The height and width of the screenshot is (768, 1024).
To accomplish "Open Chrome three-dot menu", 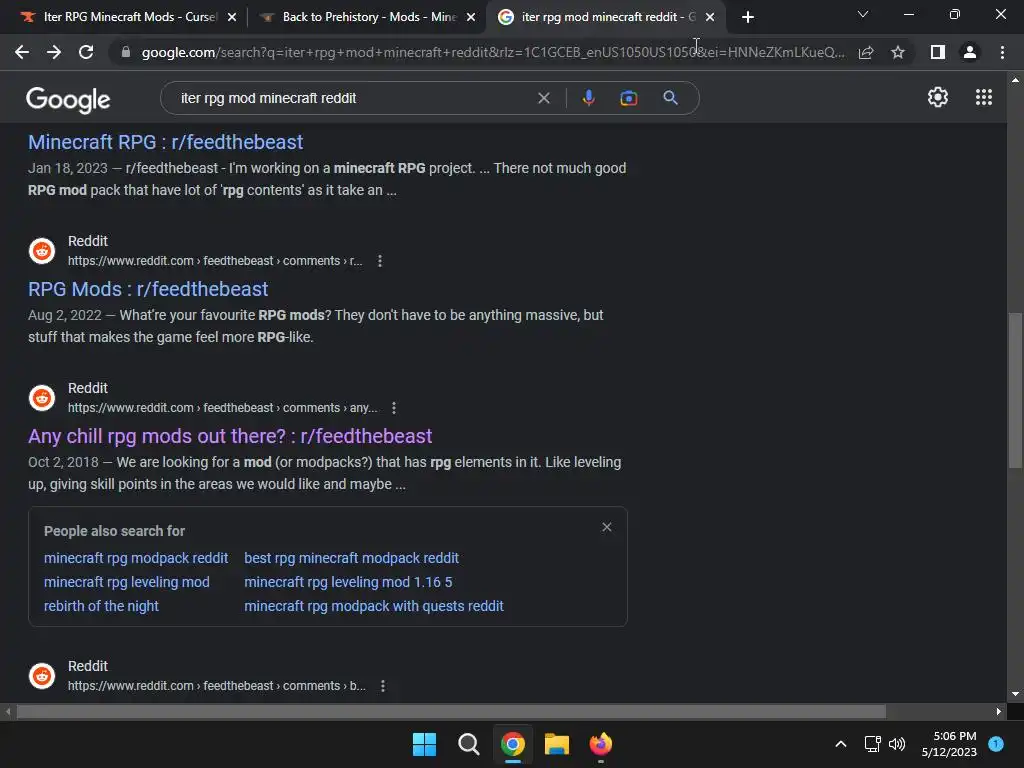I will (x=1002, y=52).
